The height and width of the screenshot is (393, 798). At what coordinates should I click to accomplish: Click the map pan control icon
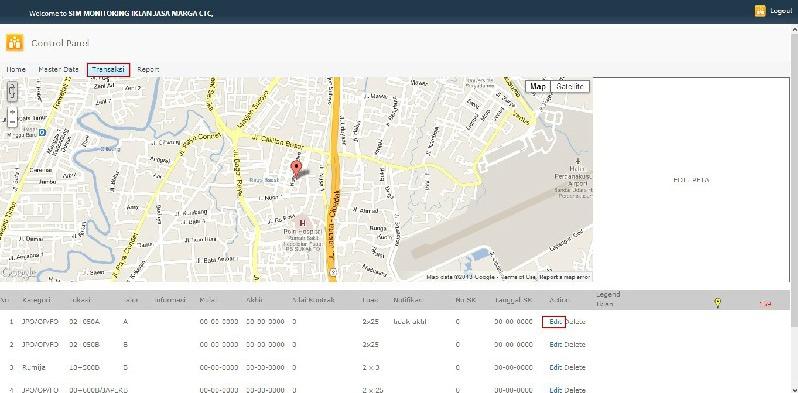[x=12, y=92]
